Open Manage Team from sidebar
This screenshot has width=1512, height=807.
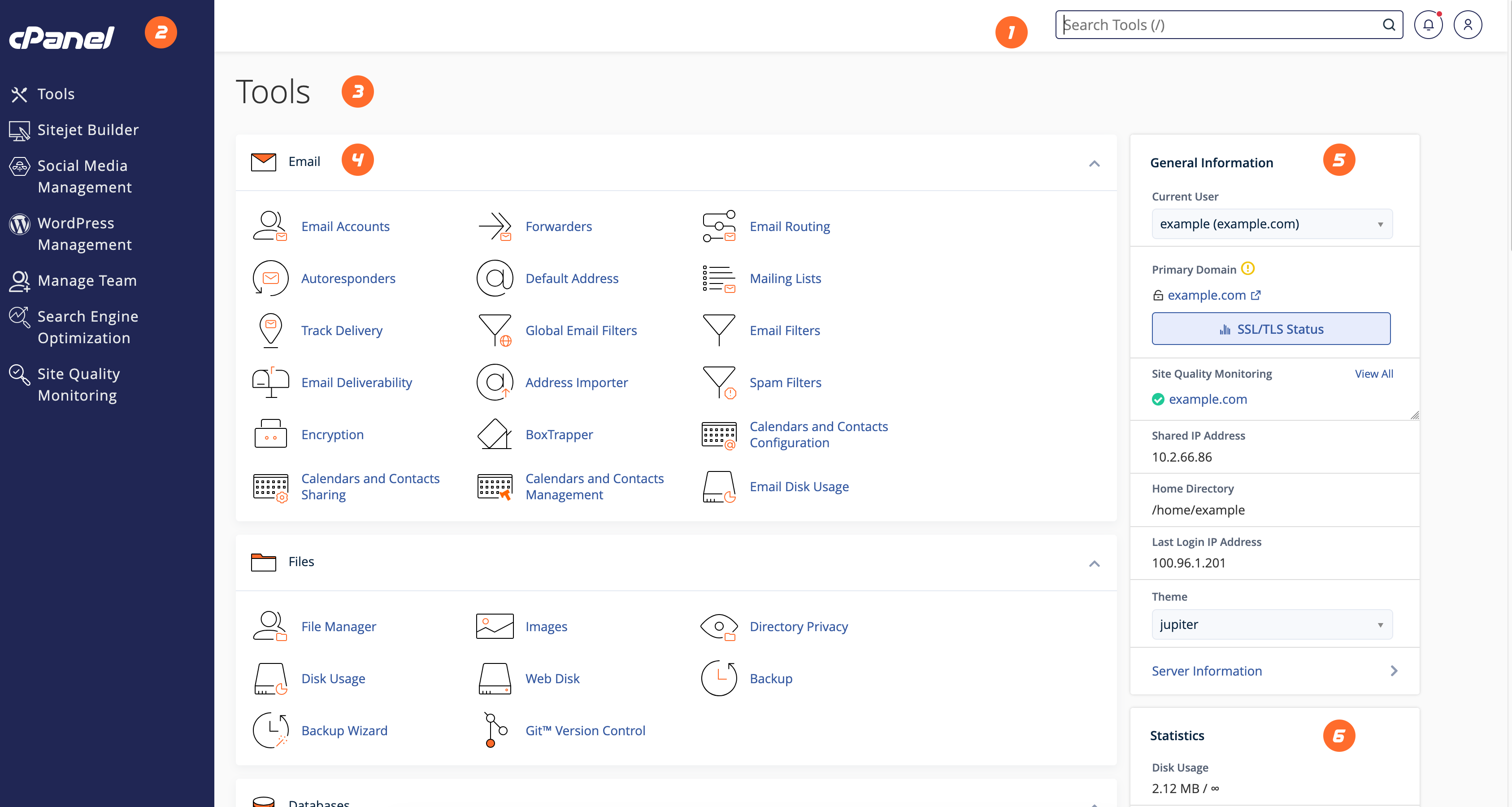(x=87, y=281)
